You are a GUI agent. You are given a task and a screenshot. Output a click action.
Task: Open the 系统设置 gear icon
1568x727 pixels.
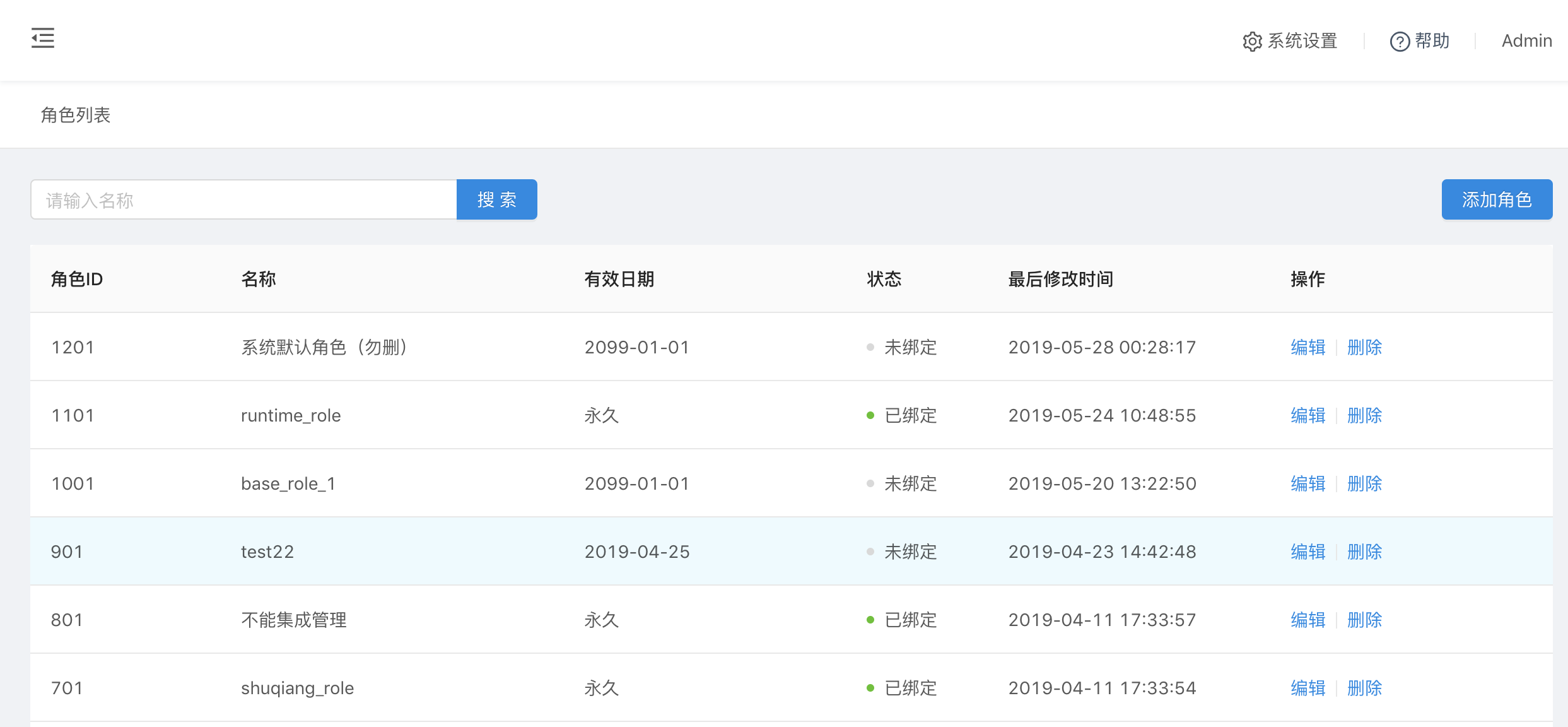[x=1252, y=42]
